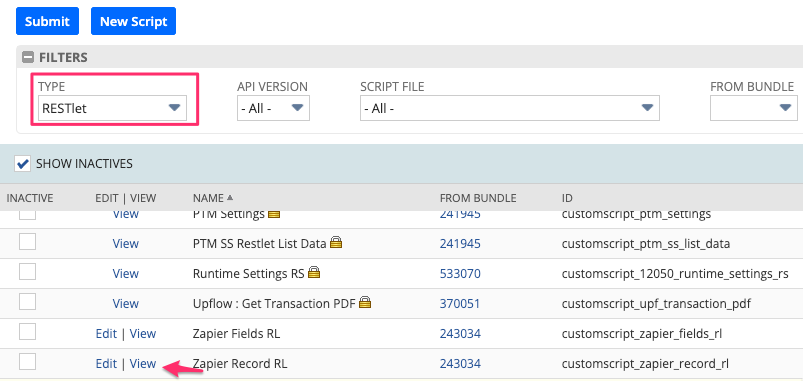Create a New Script
803x381 pixels.
coord(133,22)
